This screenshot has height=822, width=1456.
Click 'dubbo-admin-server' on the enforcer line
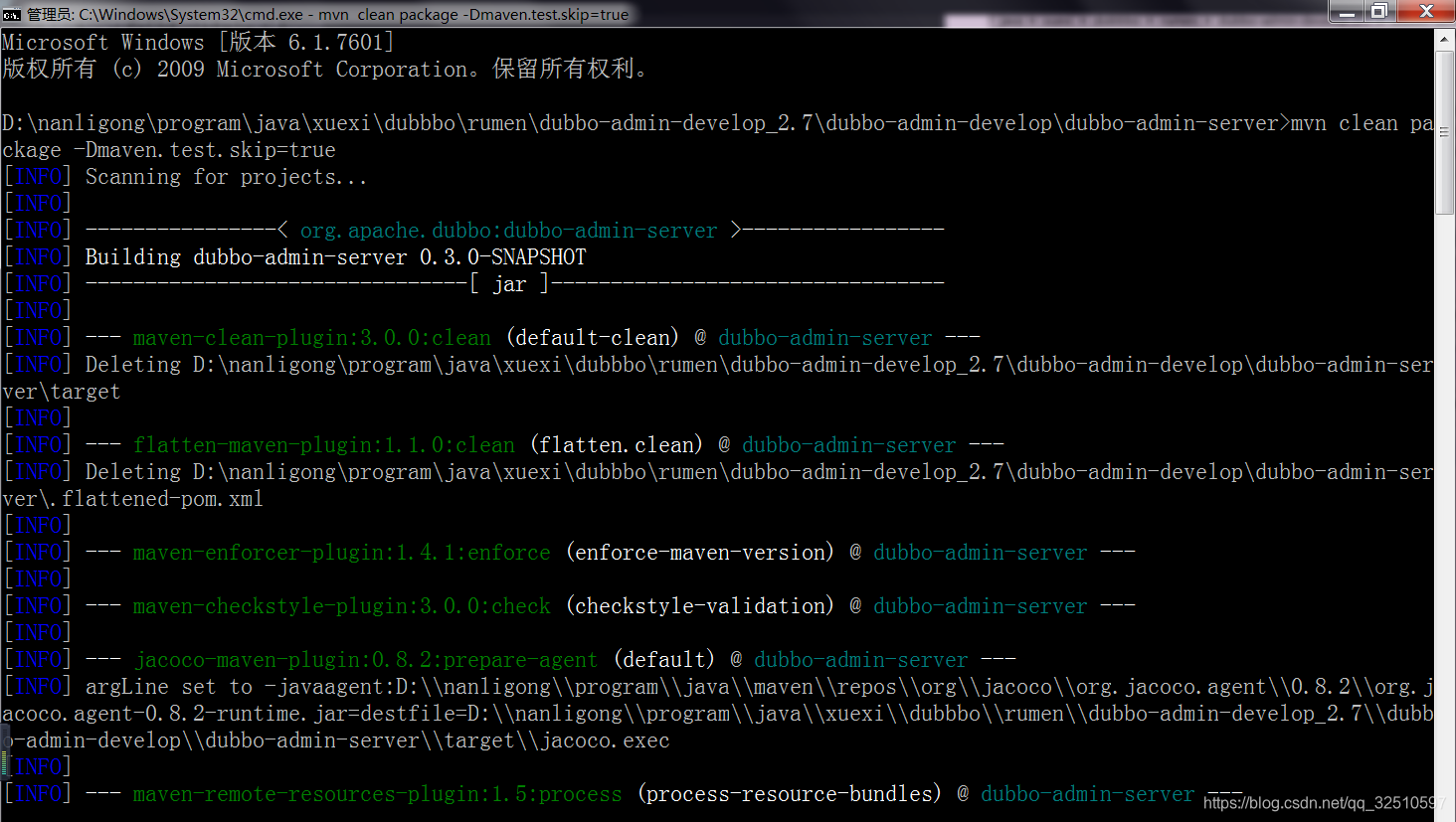pos(981,553)
